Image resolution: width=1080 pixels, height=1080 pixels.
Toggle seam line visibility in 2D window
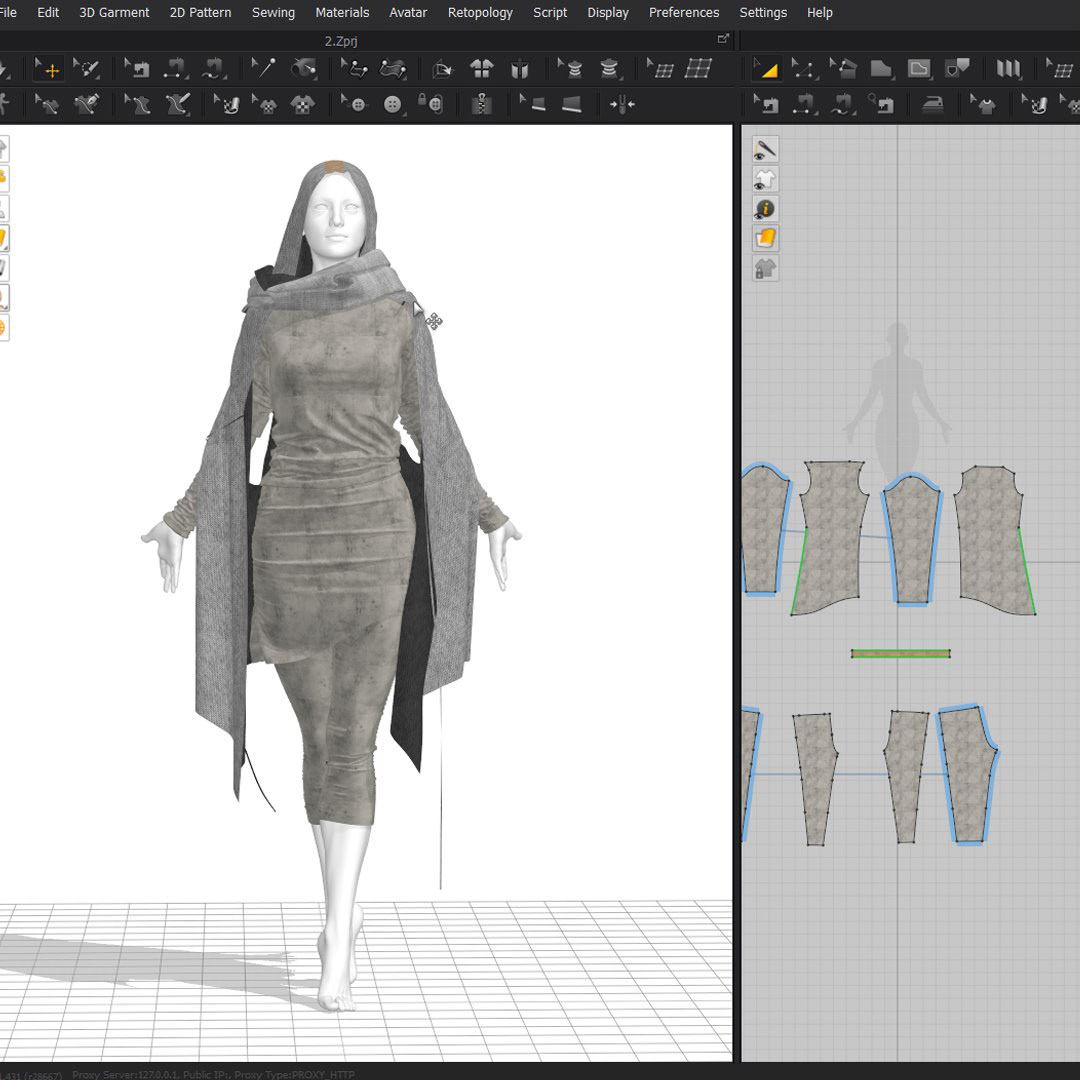[x=765, y=150]
